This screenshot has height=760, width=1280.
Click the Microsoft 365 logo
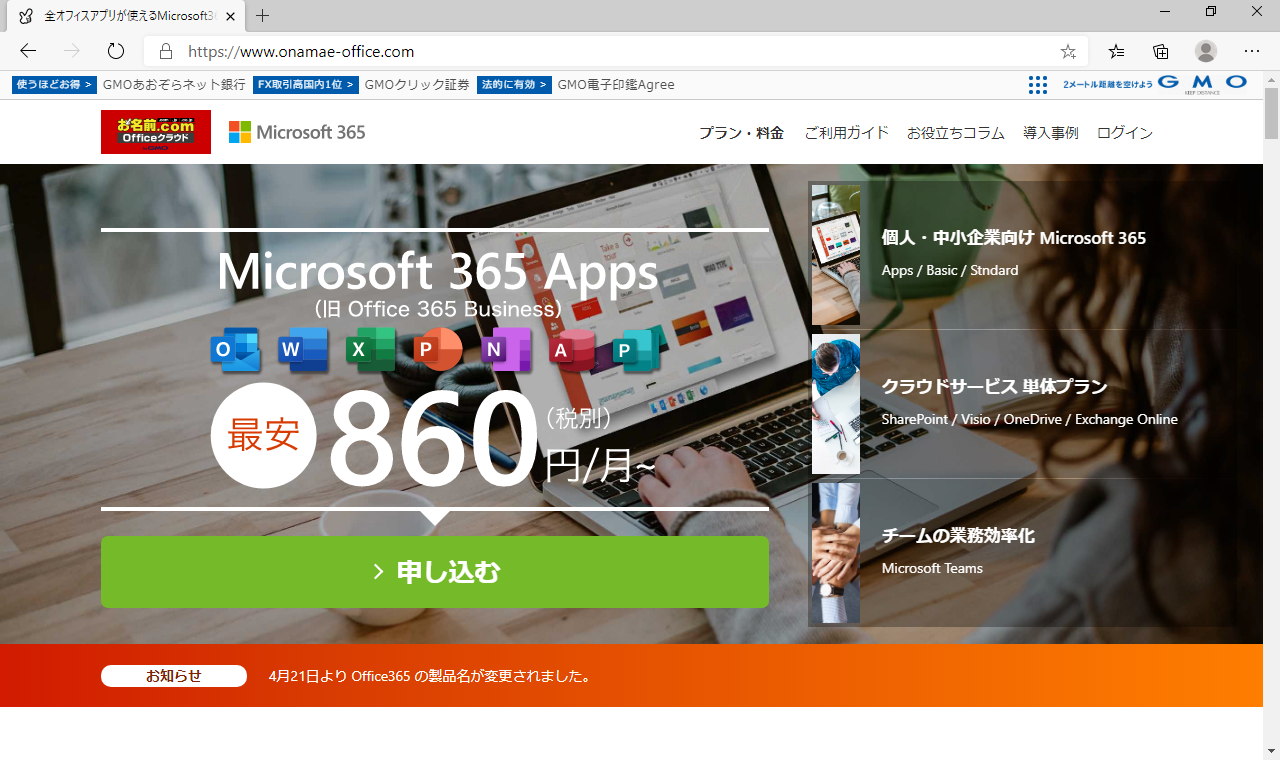[x=297, y=132]
